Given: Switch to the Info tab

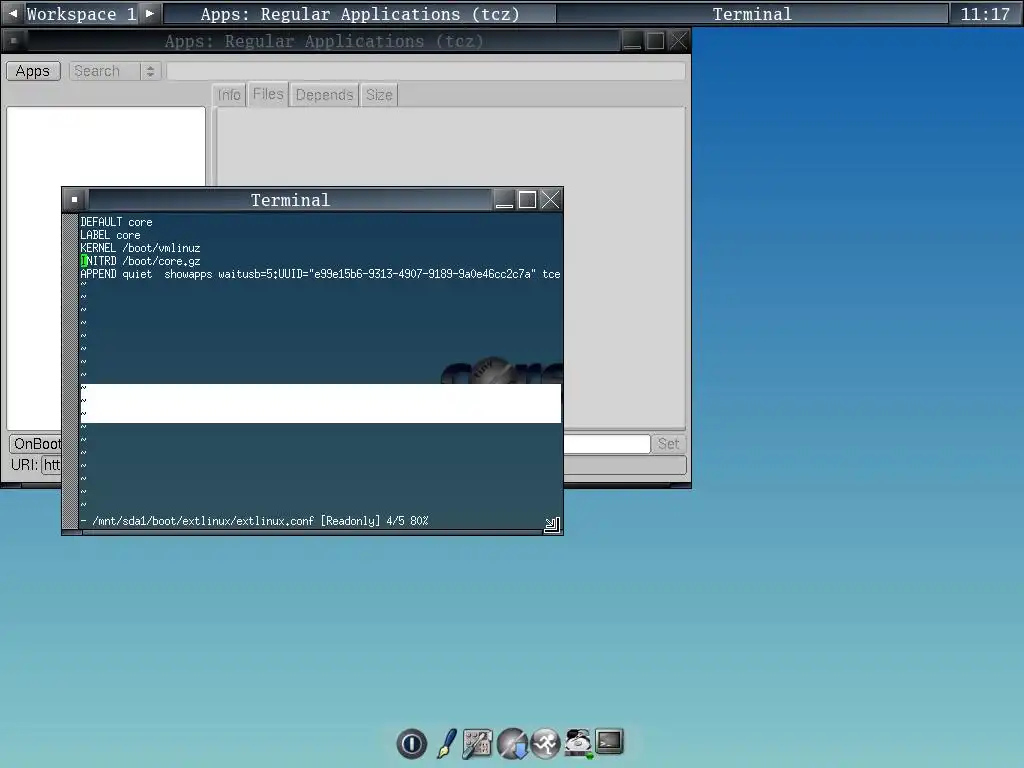Looking at the screenshot, I should [x=229, y=95].
